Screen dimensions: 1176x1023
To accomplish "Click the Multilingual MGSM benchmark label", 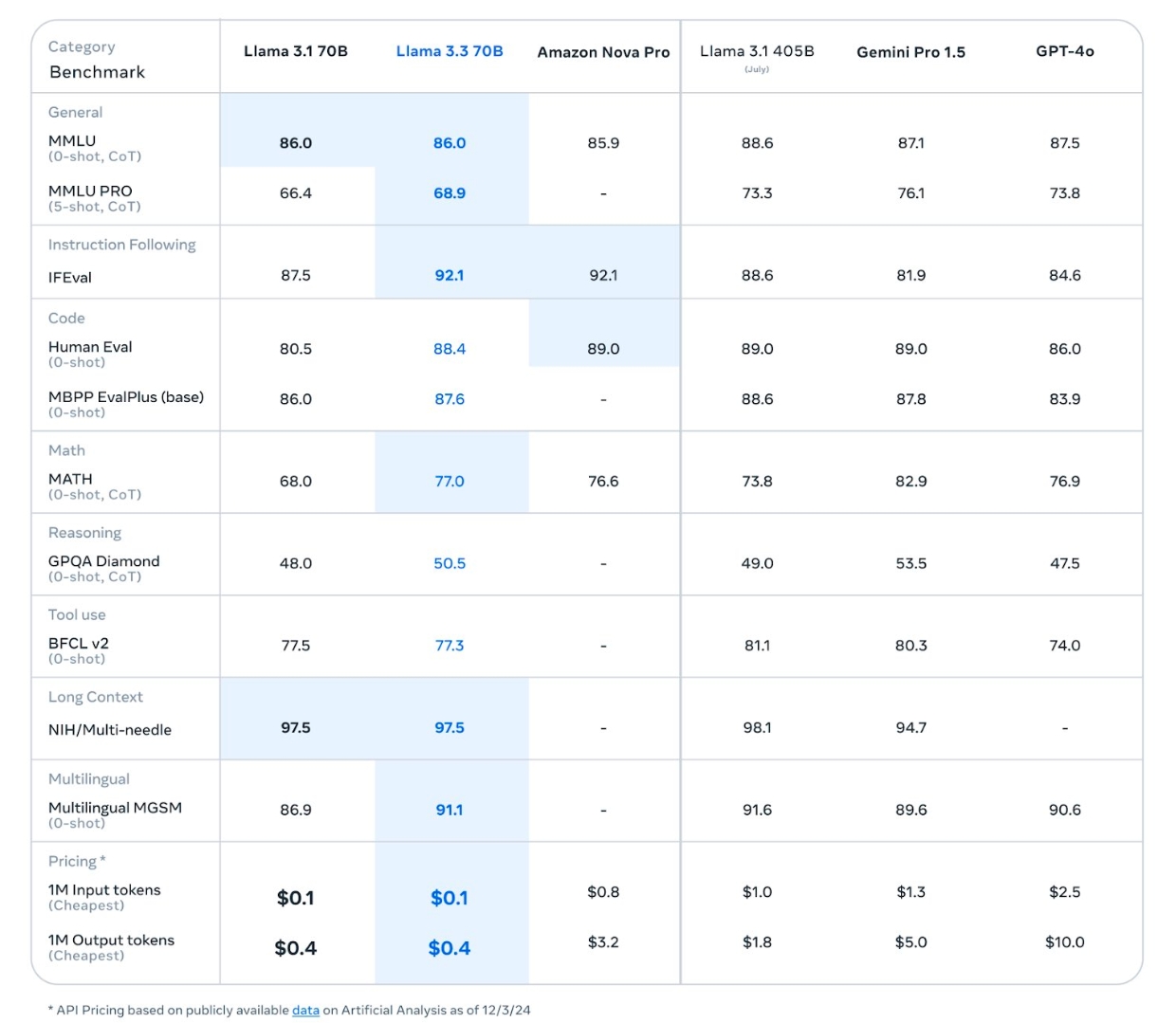I will [115, 808].
